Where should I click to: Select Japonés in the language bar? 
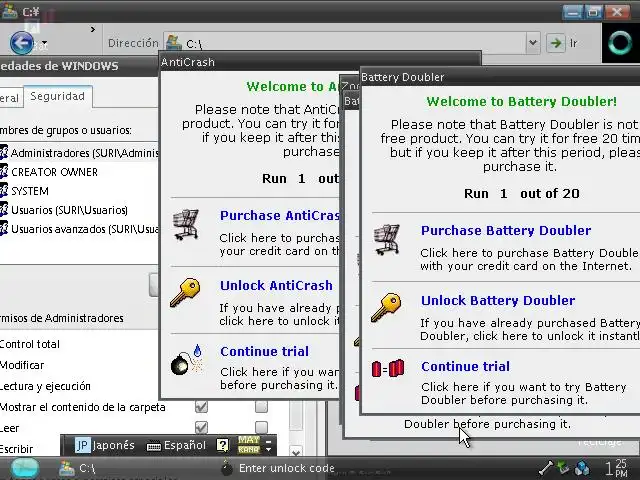[x=113, y=445]
